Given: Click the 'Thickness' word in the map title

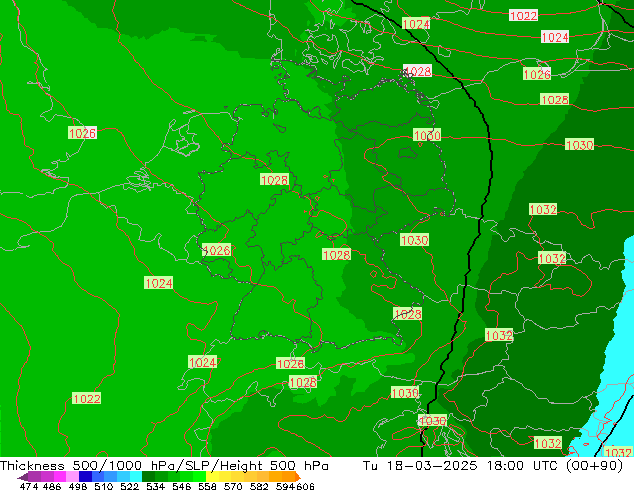Looking at the screenshot, I should tap(32, 466).
